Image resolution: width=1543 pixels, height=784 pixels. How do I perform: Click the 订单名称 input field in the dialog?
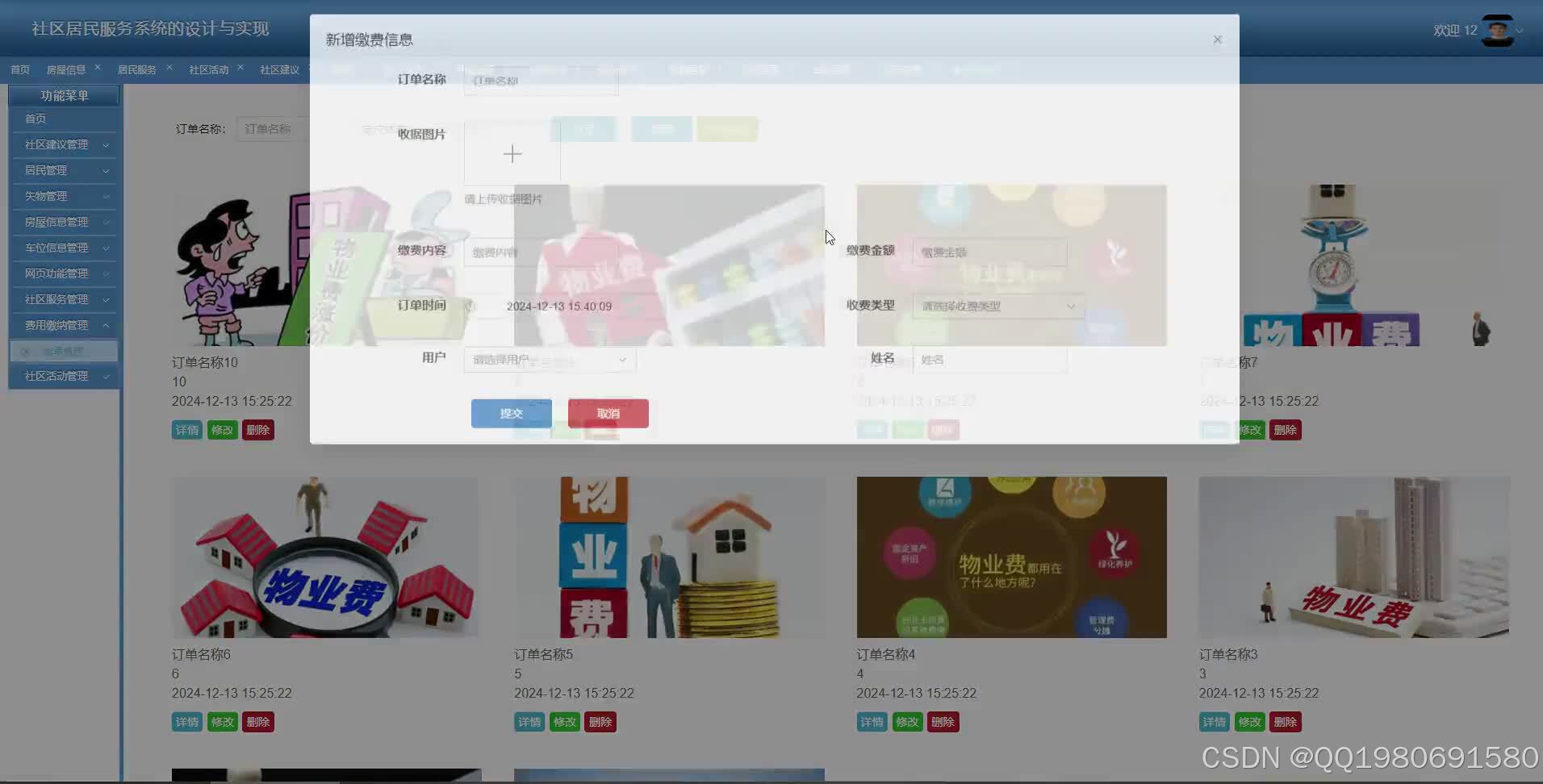[x=539, y=80]
